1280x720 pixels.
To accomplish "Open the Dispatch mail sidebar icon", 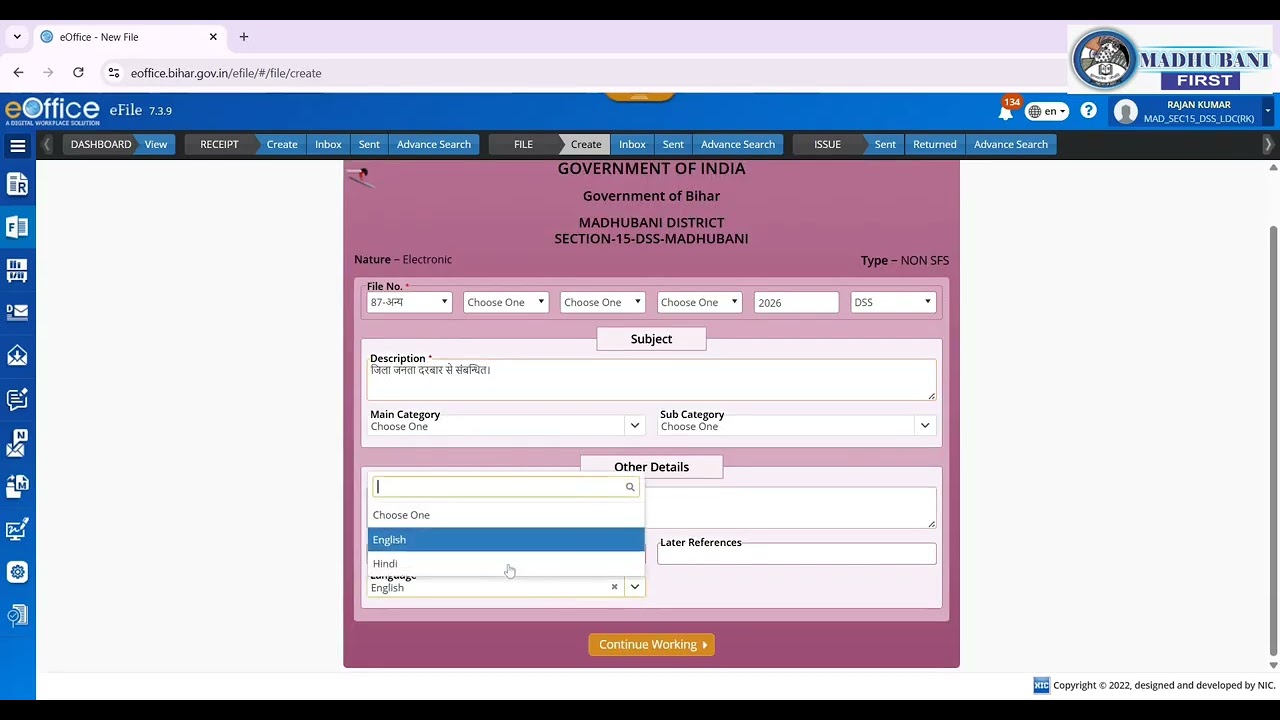I will (x=17, y=312).
